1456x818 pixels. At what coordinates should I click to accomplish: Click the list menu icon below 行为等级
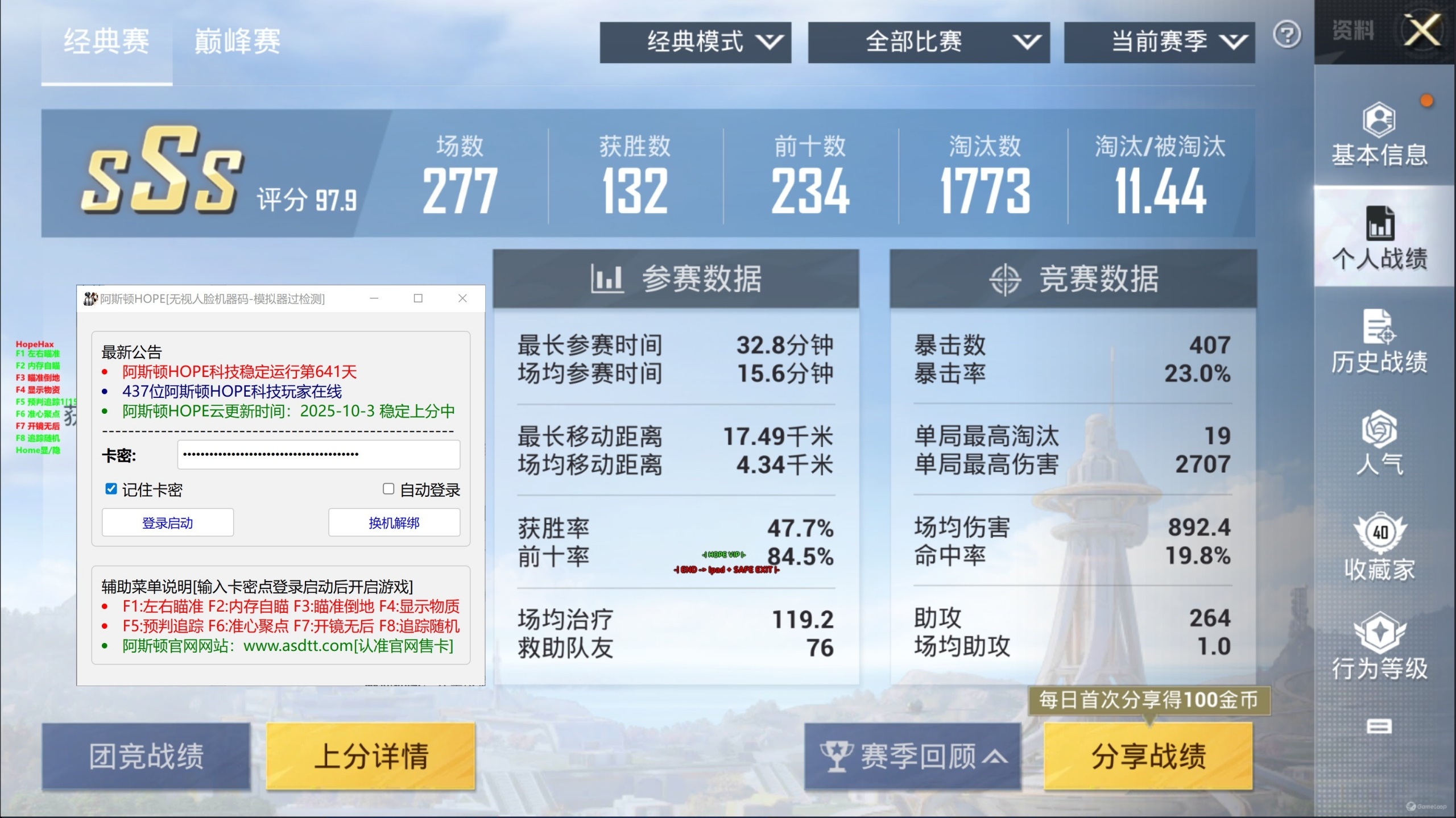(1379, 726)
